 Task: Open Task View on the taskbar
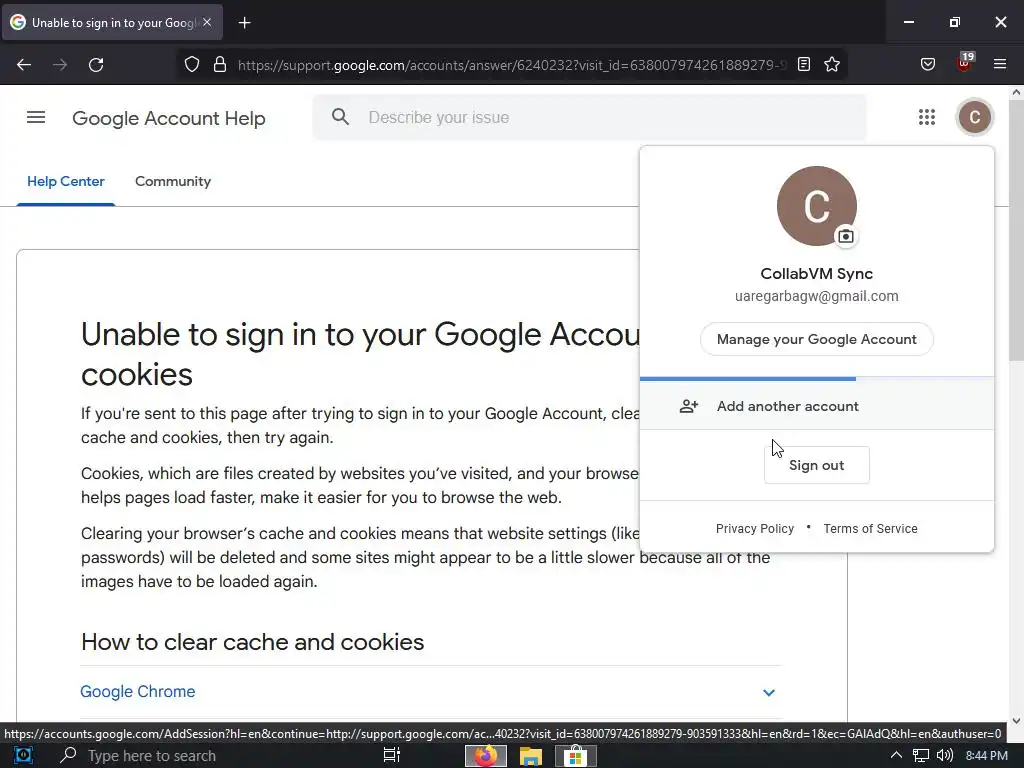point(392,756)
